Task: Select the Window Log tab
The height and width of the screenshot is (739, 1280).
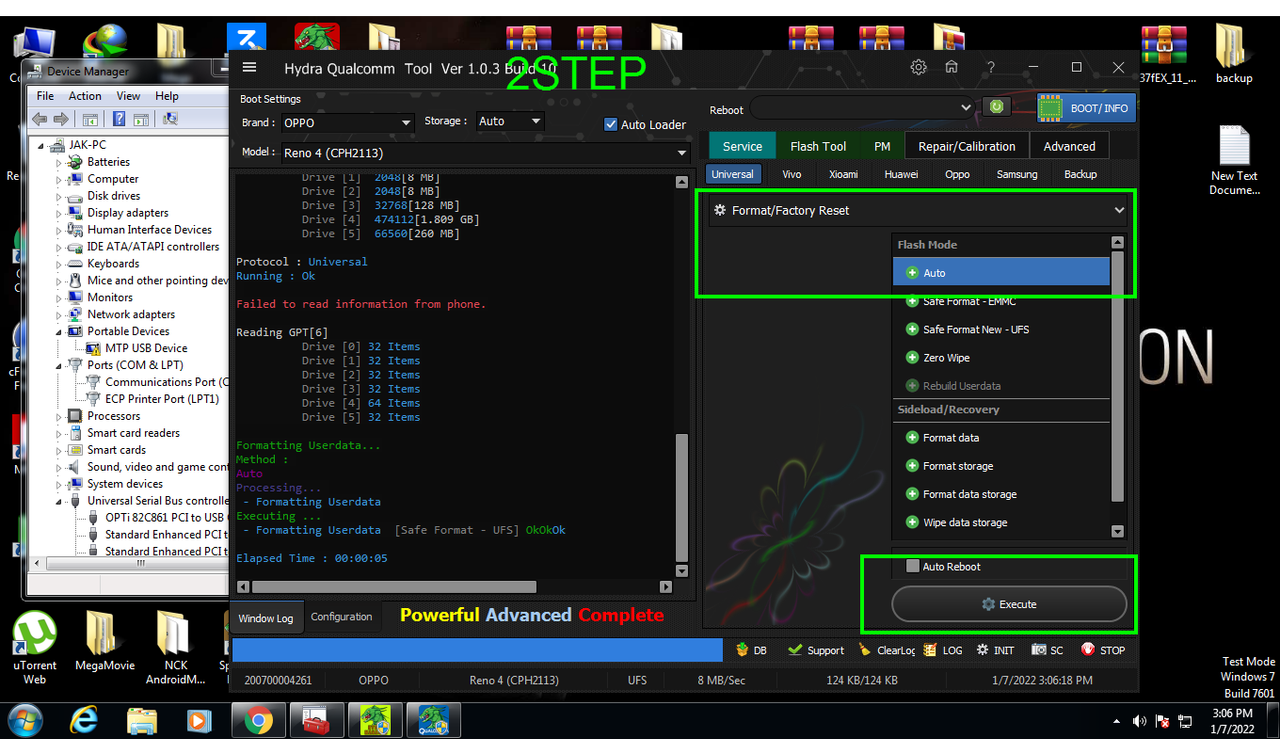Action: point(265,618)
